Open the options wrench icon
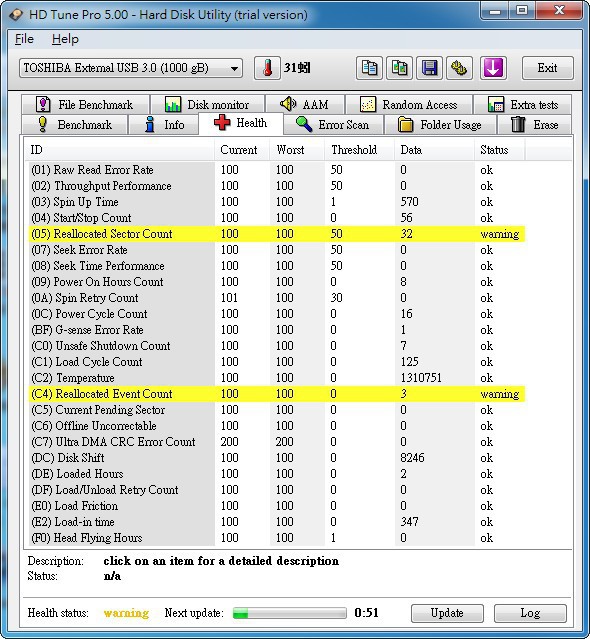The width and height of the screenshot is (590, 639). tap(460, 68)
